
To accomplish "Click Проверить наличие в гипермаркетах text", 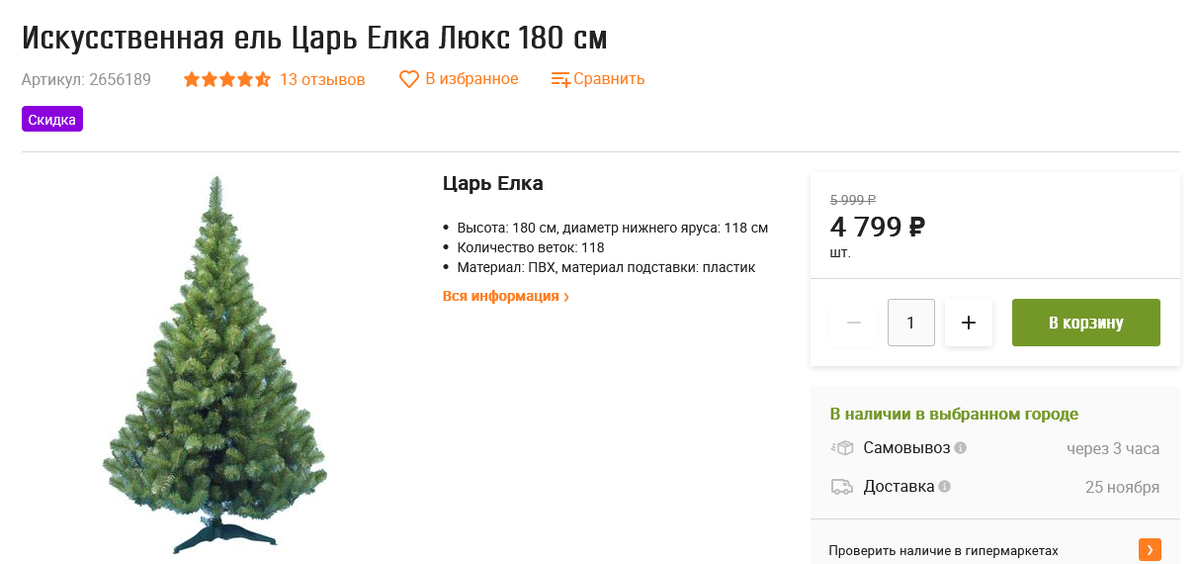I will click(x=943, y=551).
